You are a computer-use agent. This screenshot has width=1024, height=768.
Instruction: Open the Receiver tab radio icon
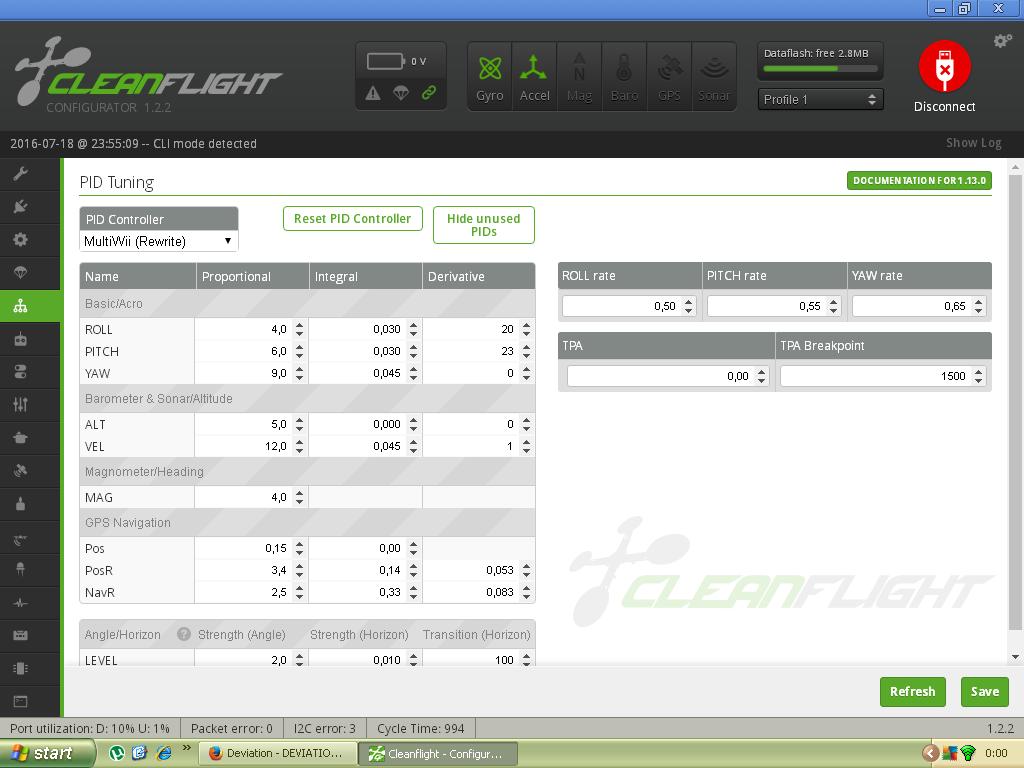(x=20, y=339)
